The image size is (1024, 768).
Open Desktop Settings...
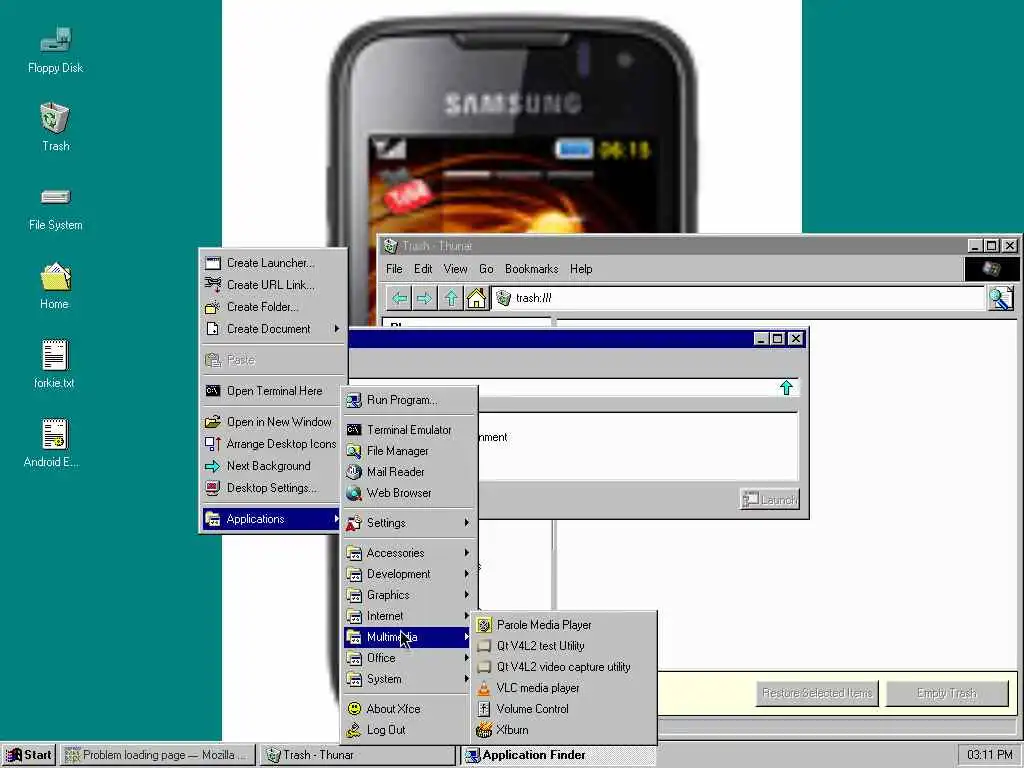[273, 488]
